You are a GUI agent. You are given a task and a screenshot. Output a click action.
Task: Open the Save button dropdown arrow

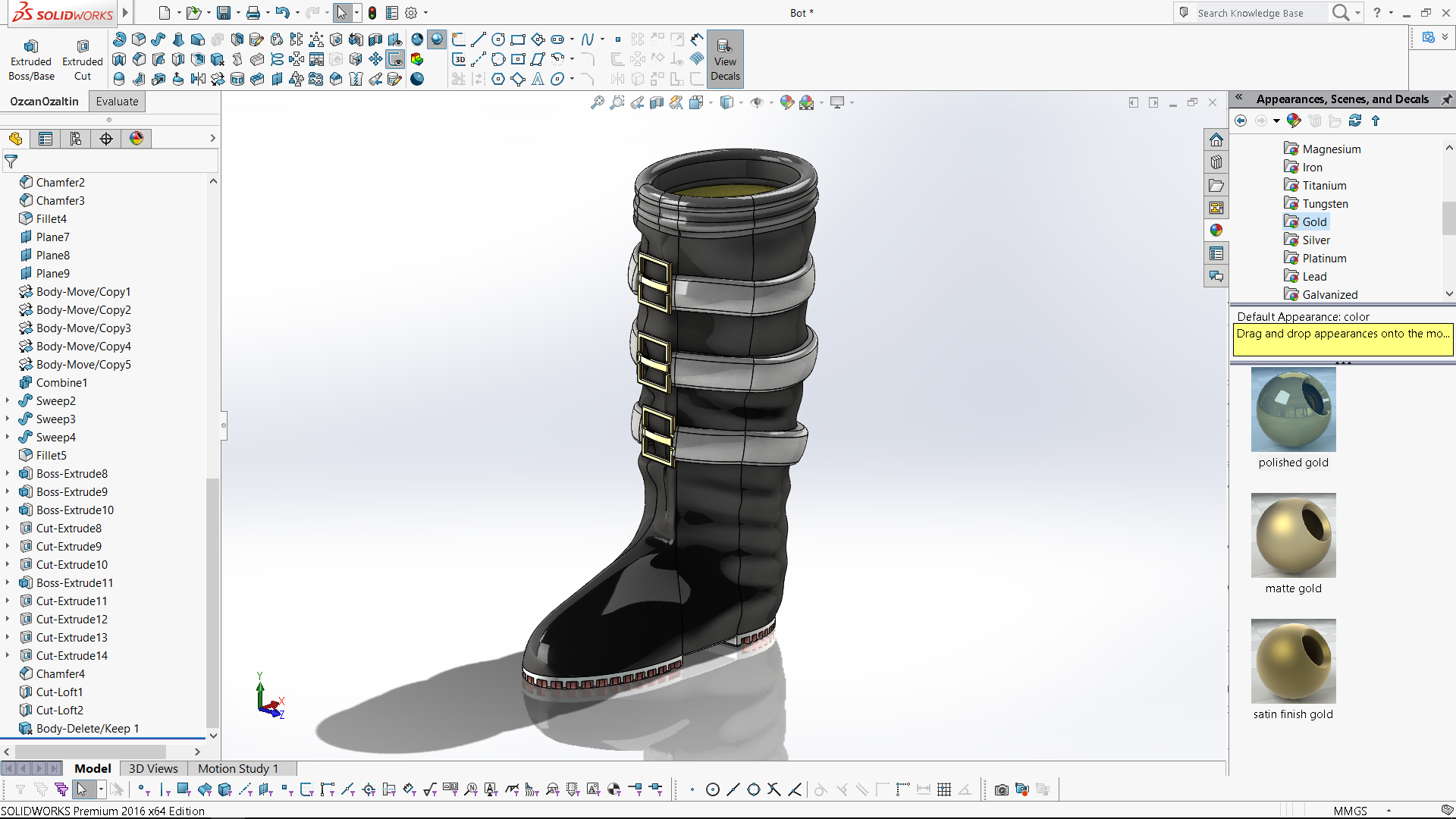point(238,13)
